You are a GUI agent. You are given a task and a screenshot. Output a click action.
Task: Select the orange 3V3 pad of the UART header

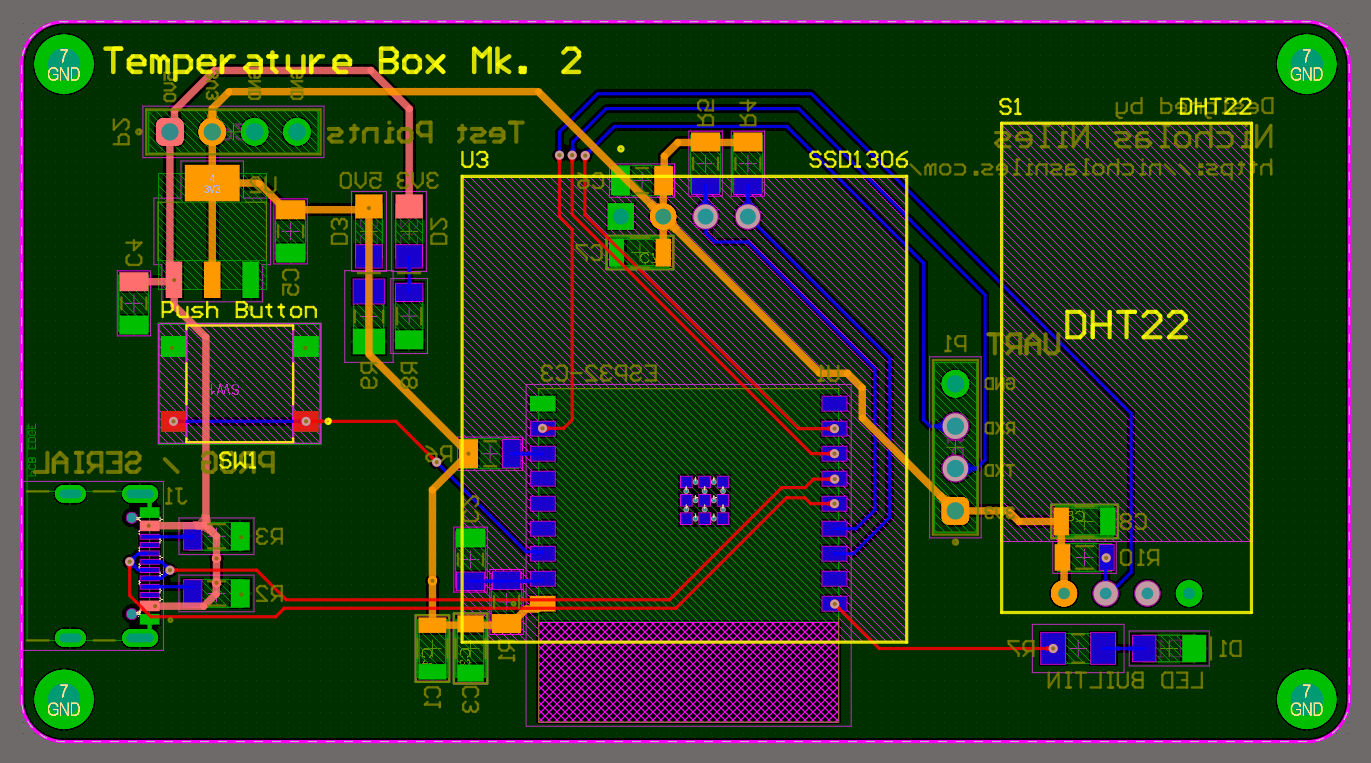click(955, 511)
